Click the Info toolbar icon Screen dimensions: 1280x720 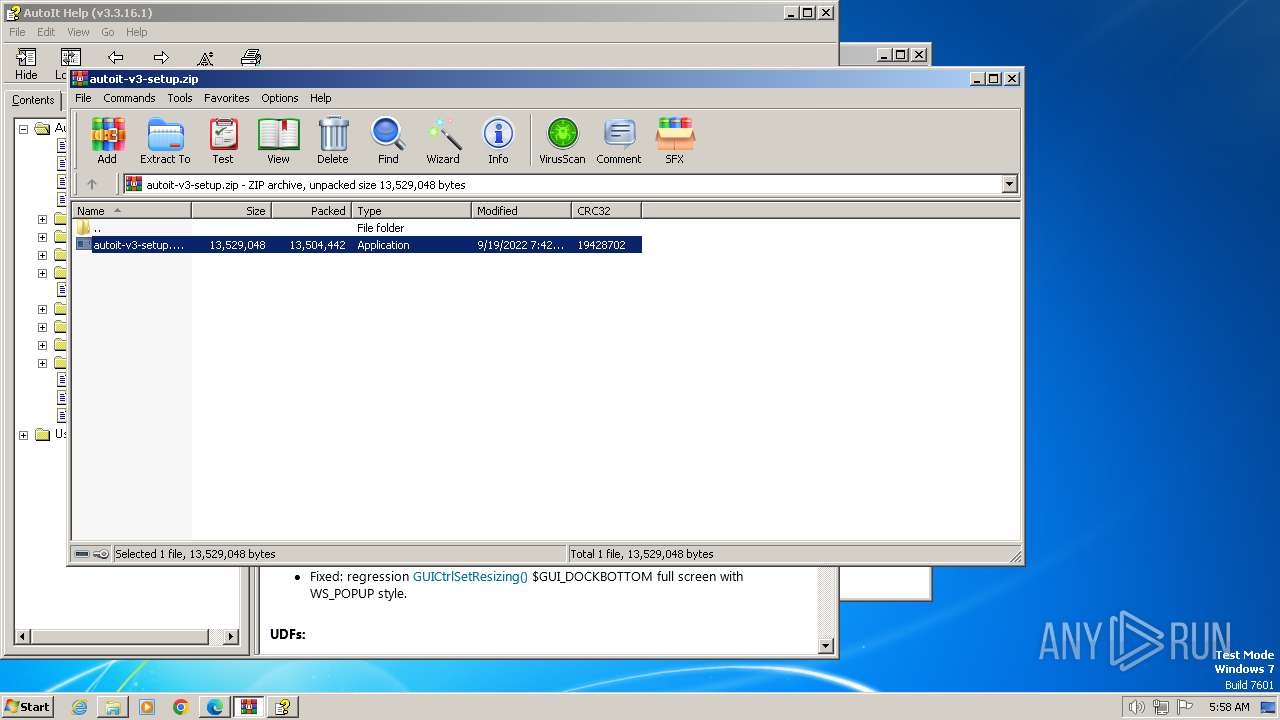[x=498, y=141]
